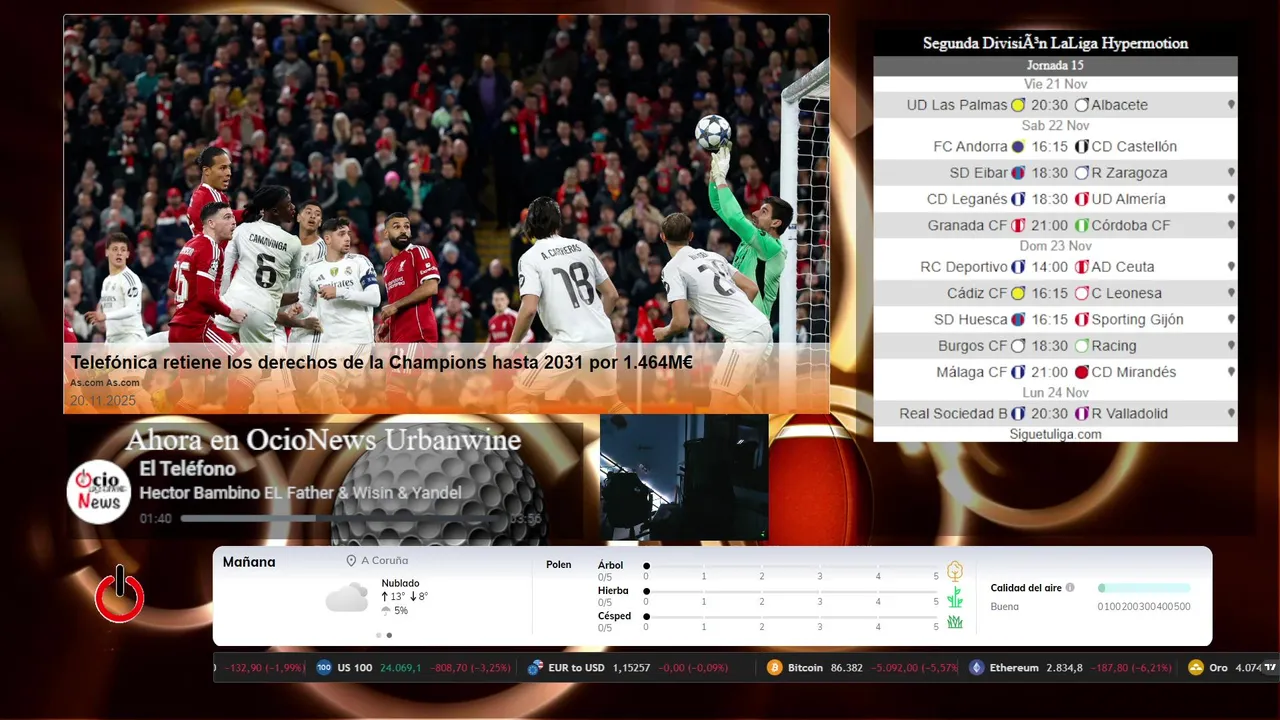Click the Hierba pollen level slider
The width and height of the screenshot is (1280, 720).
[791, 591]
